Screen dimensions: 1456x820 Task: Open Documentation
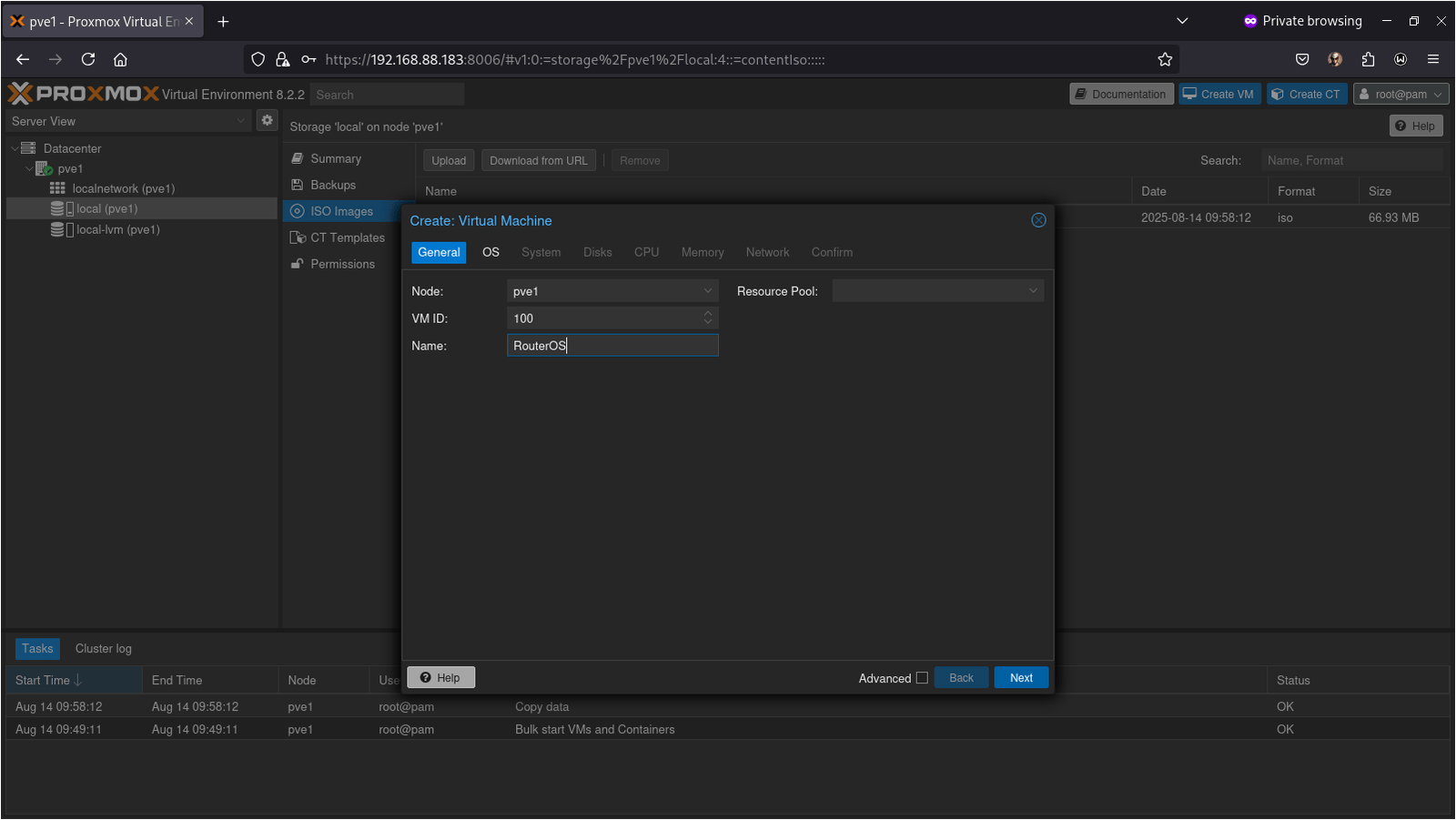1120,94
